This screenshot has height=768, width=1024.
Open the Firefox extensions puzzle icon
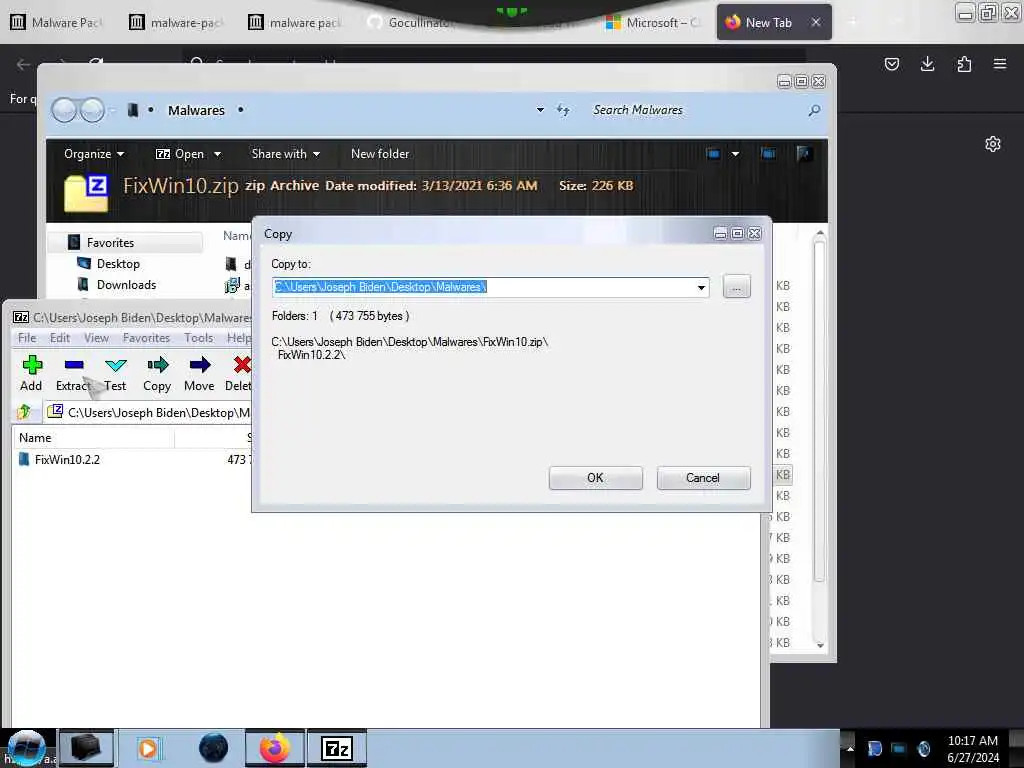click(x=964, y=64)
